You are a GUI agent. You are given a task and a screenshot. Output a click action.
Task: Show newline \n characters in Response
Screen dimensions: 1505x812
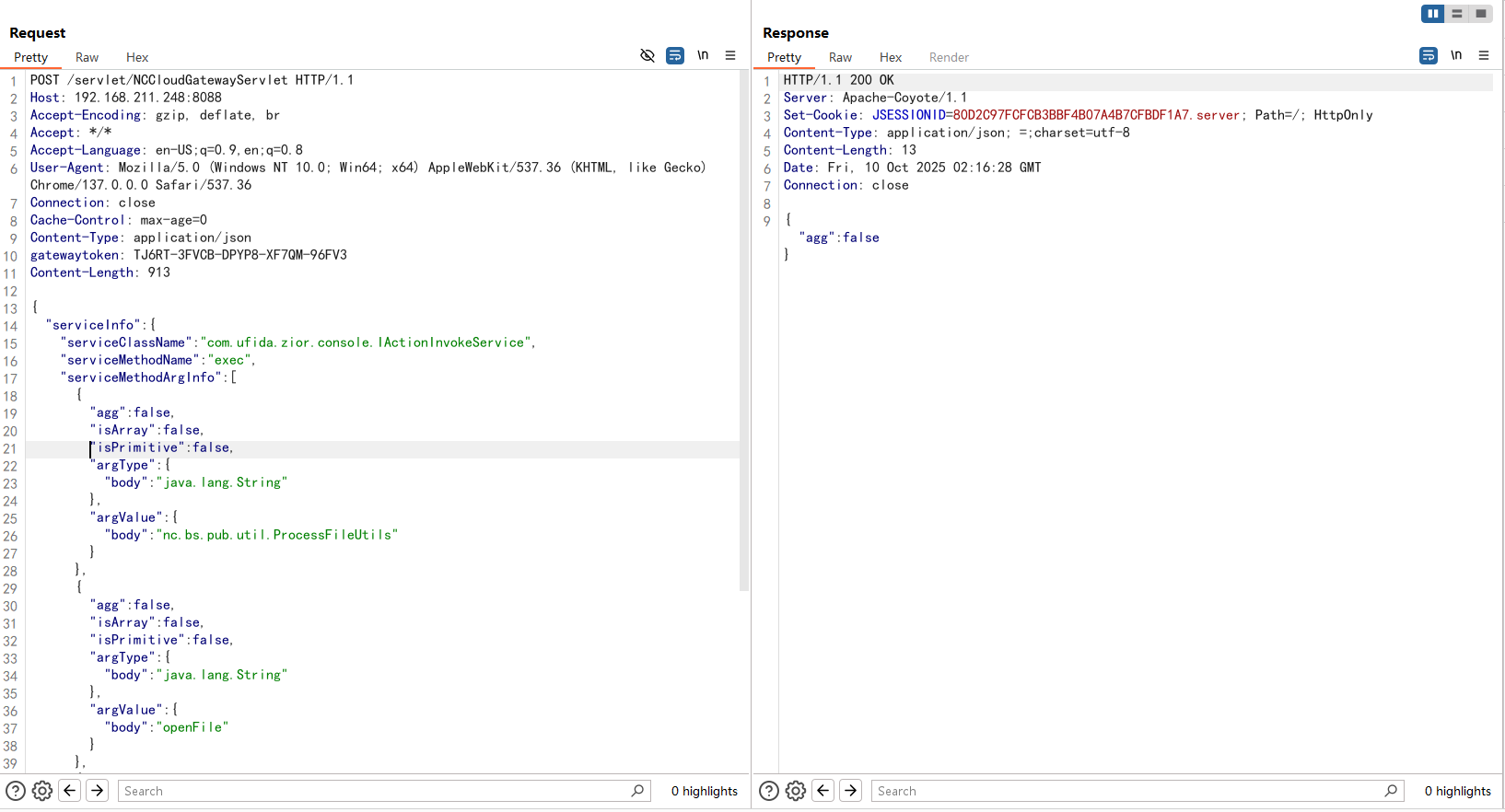1456,55
